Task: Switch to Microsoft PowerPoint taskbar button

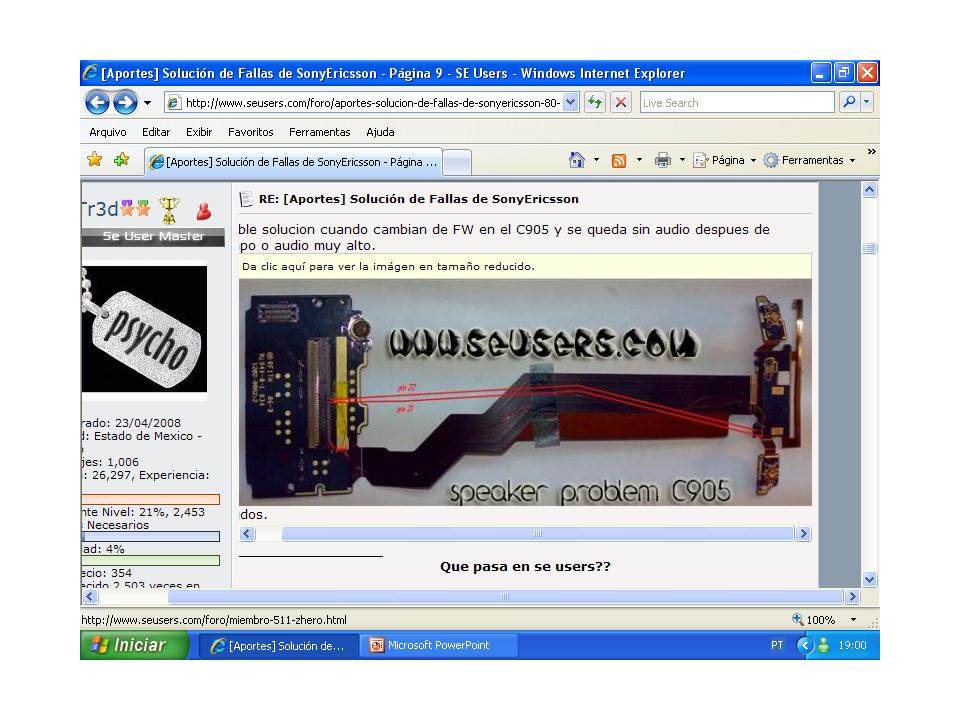Action: click(x=440, y=645)
